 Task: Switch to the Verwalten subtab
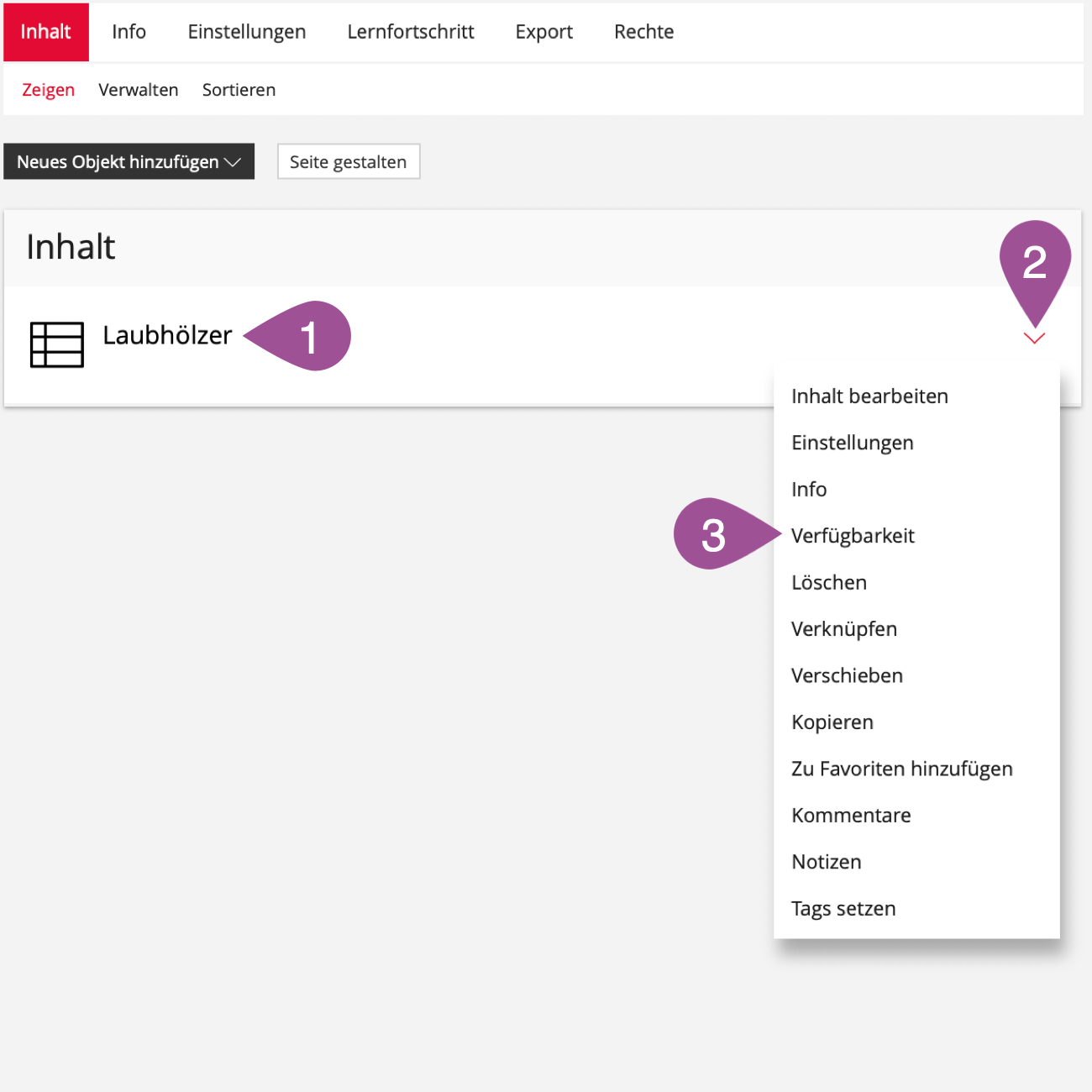click(x=138, y=90)
